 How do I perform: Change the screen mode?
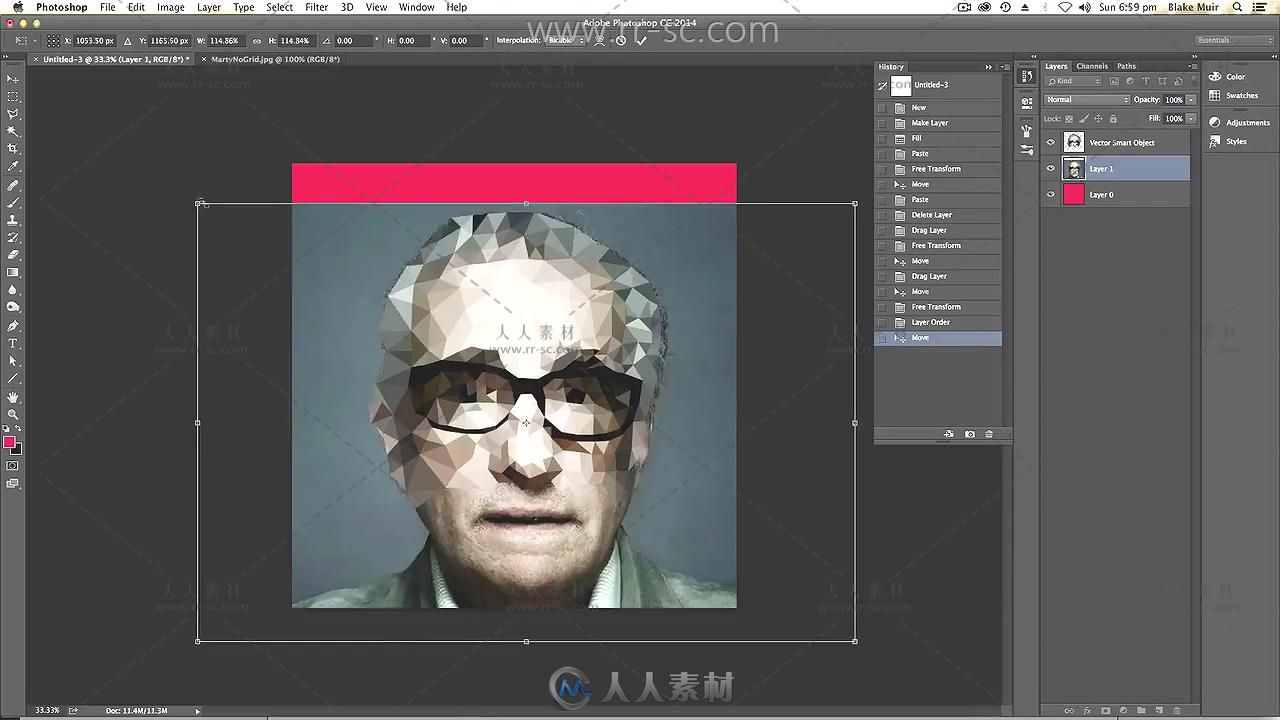(13, 484)
